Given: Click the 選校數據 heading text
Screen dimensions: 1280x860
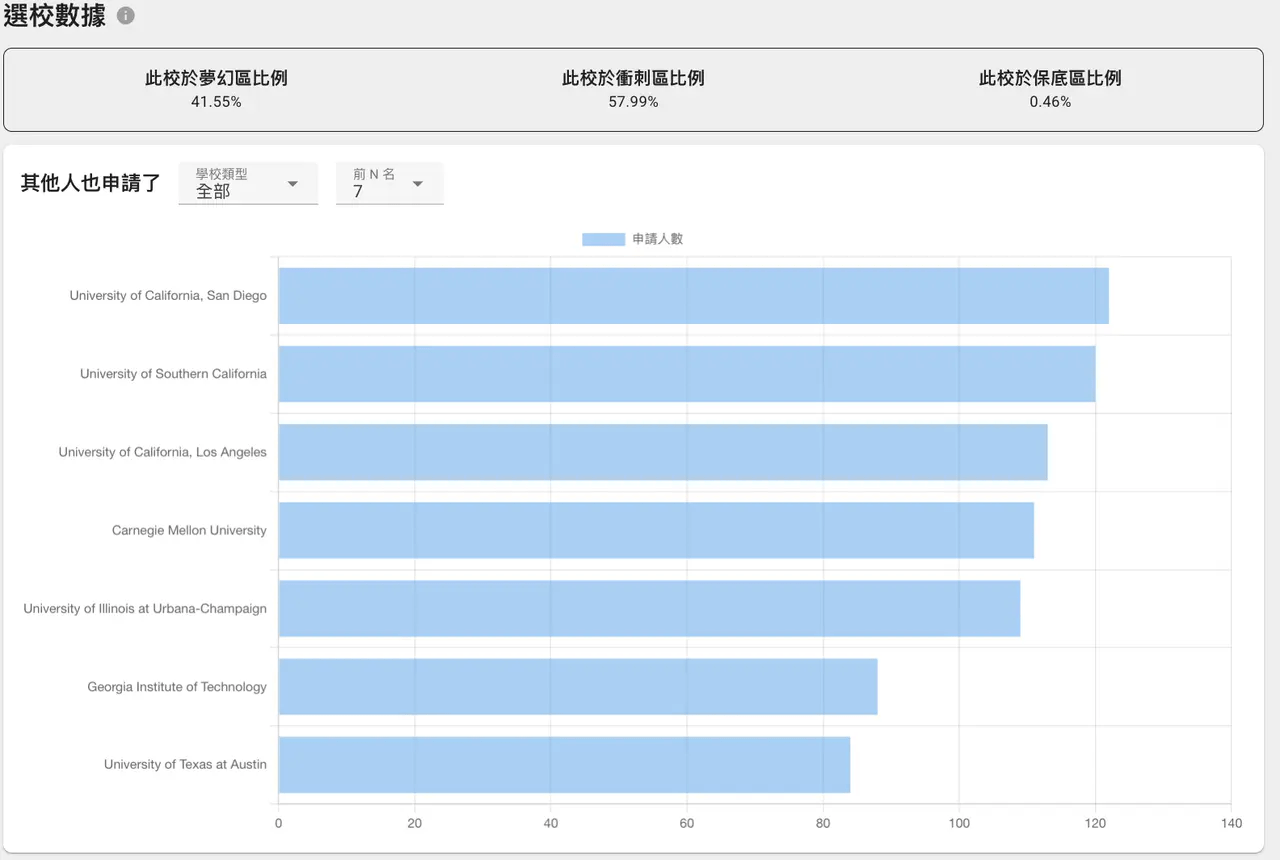Looking at the screenshot, I should click(55, 16).
